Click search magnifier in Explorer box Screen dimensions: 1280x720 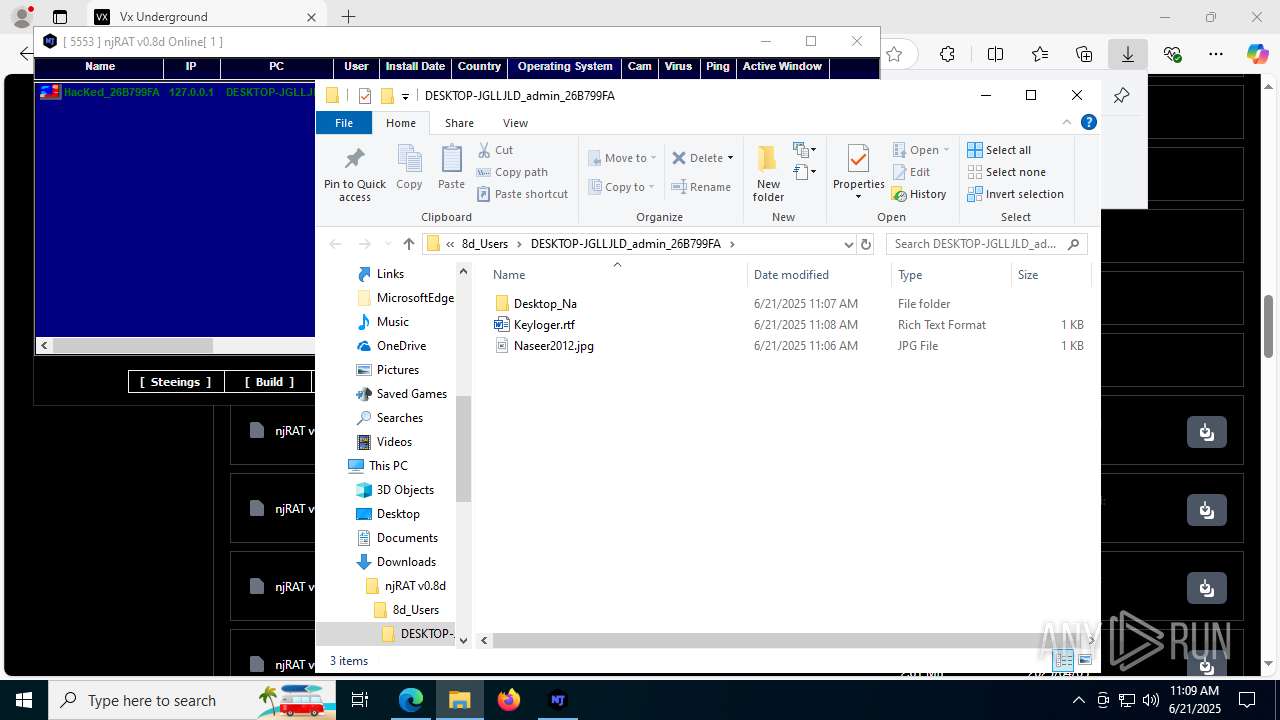1074,244
